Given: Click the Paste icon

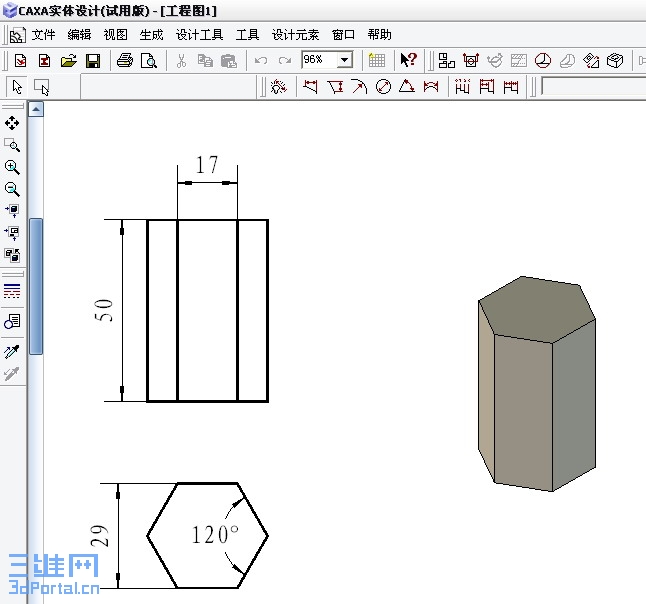Looking at the screenshot, I should tap(229, 61).
